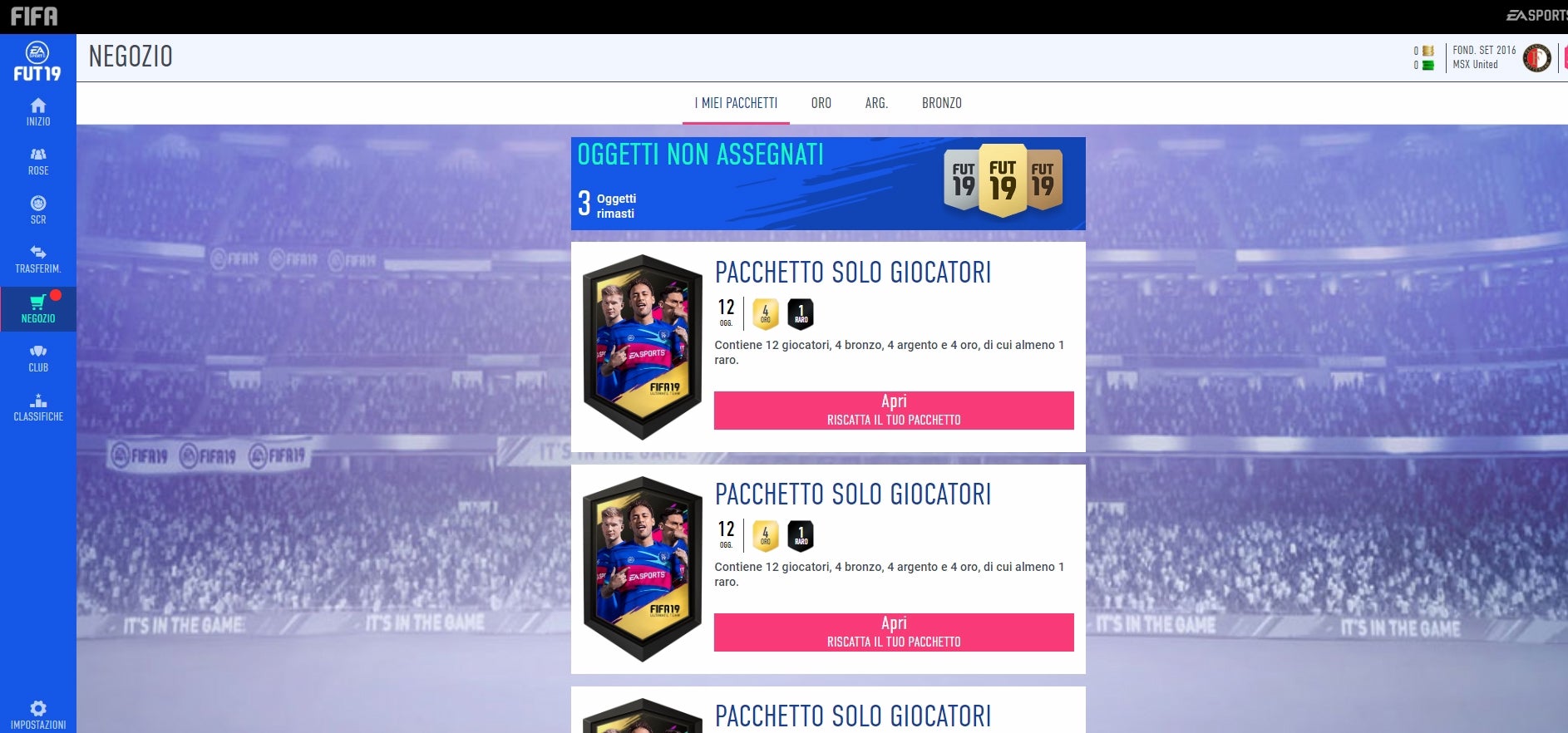This screenshot has height=733, width=1568.
Task: Switch to the Oro packs tab
Action: (x=821, y=103)
